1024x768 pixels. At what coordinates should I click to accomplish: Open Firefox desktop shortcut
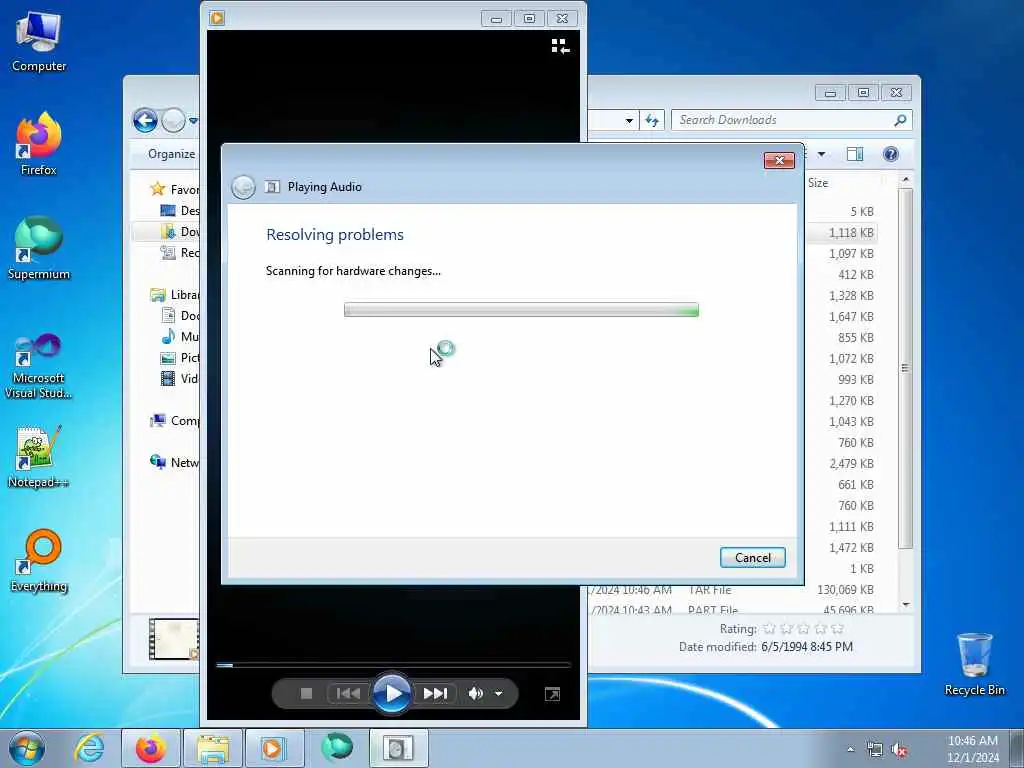(39, 144)
